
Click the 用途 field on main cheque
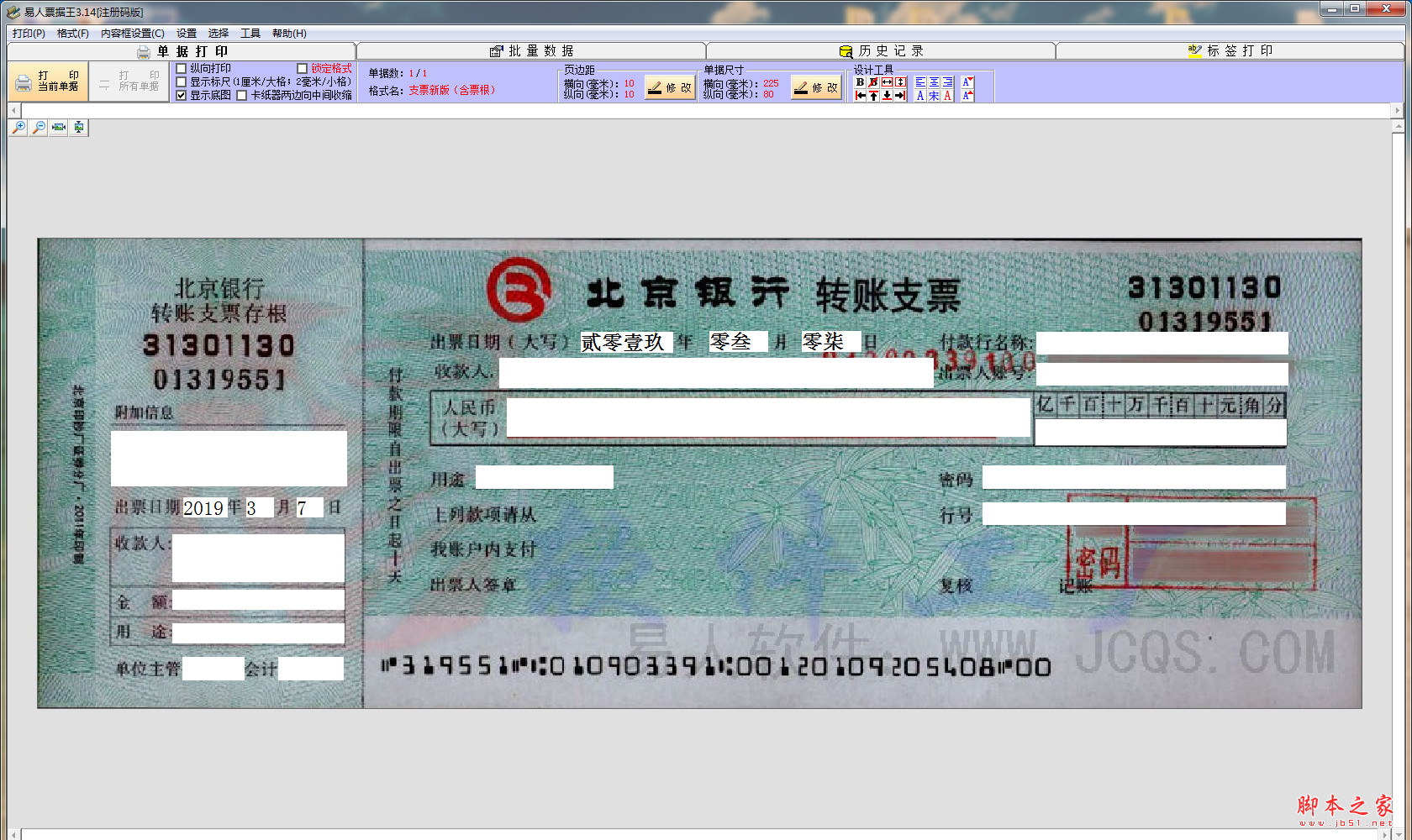click(545, 477)
